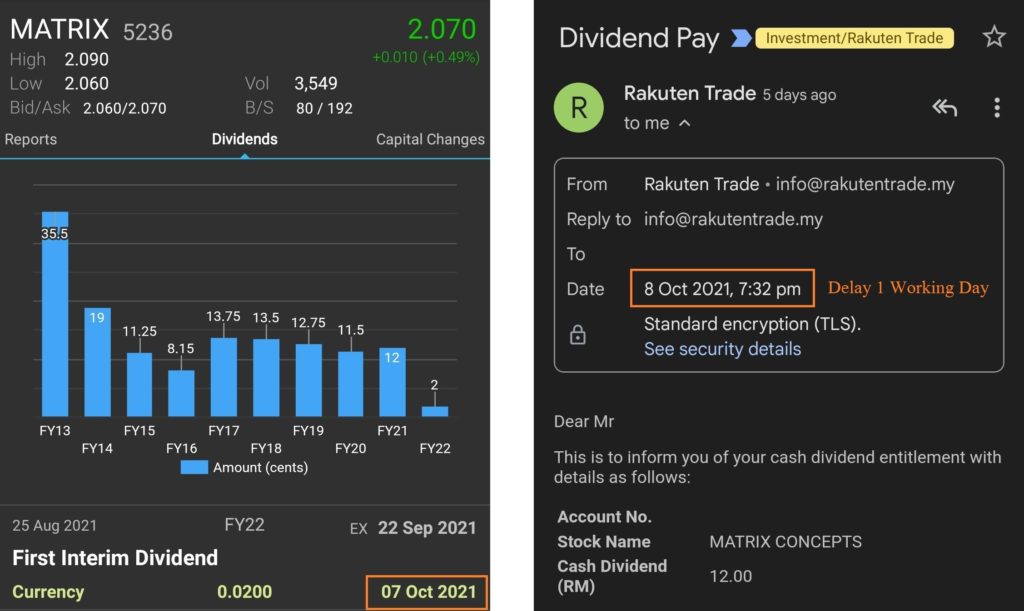Screen dimensions: 1024x611
Task: Tap the FY19 bar showing 12.75
Action: [308, 380]
